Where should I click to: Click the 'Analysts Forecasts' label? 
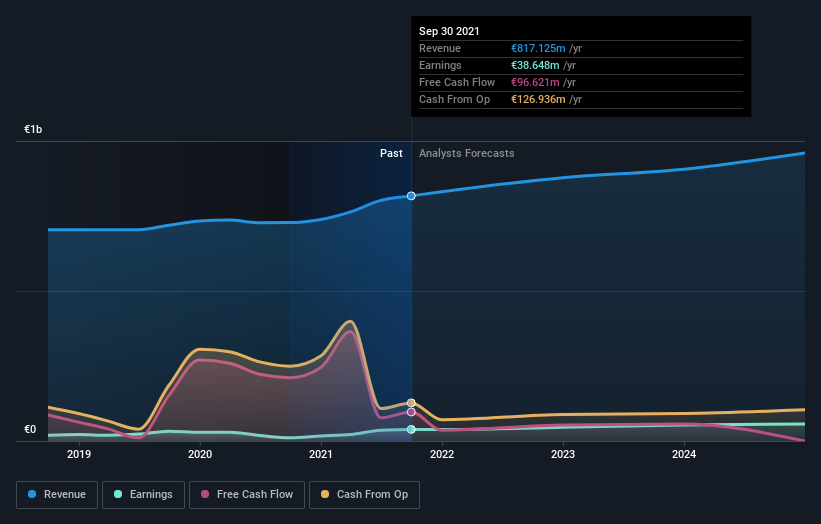tap(467, 153)
